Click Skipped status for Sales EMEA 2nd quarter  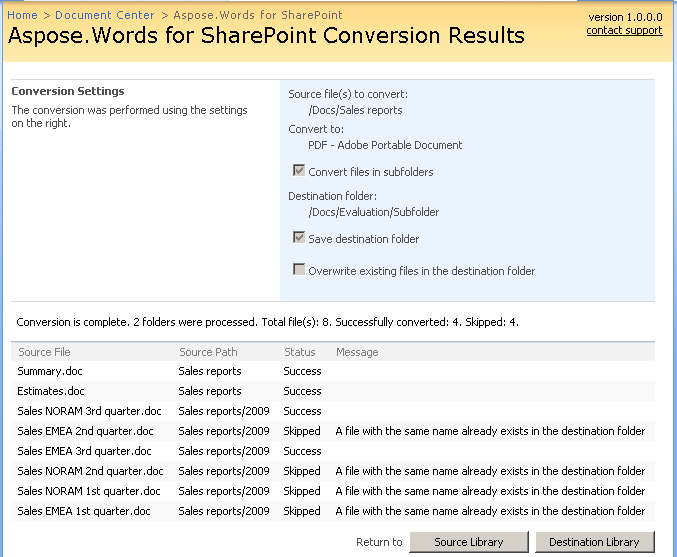coord(302,431)
